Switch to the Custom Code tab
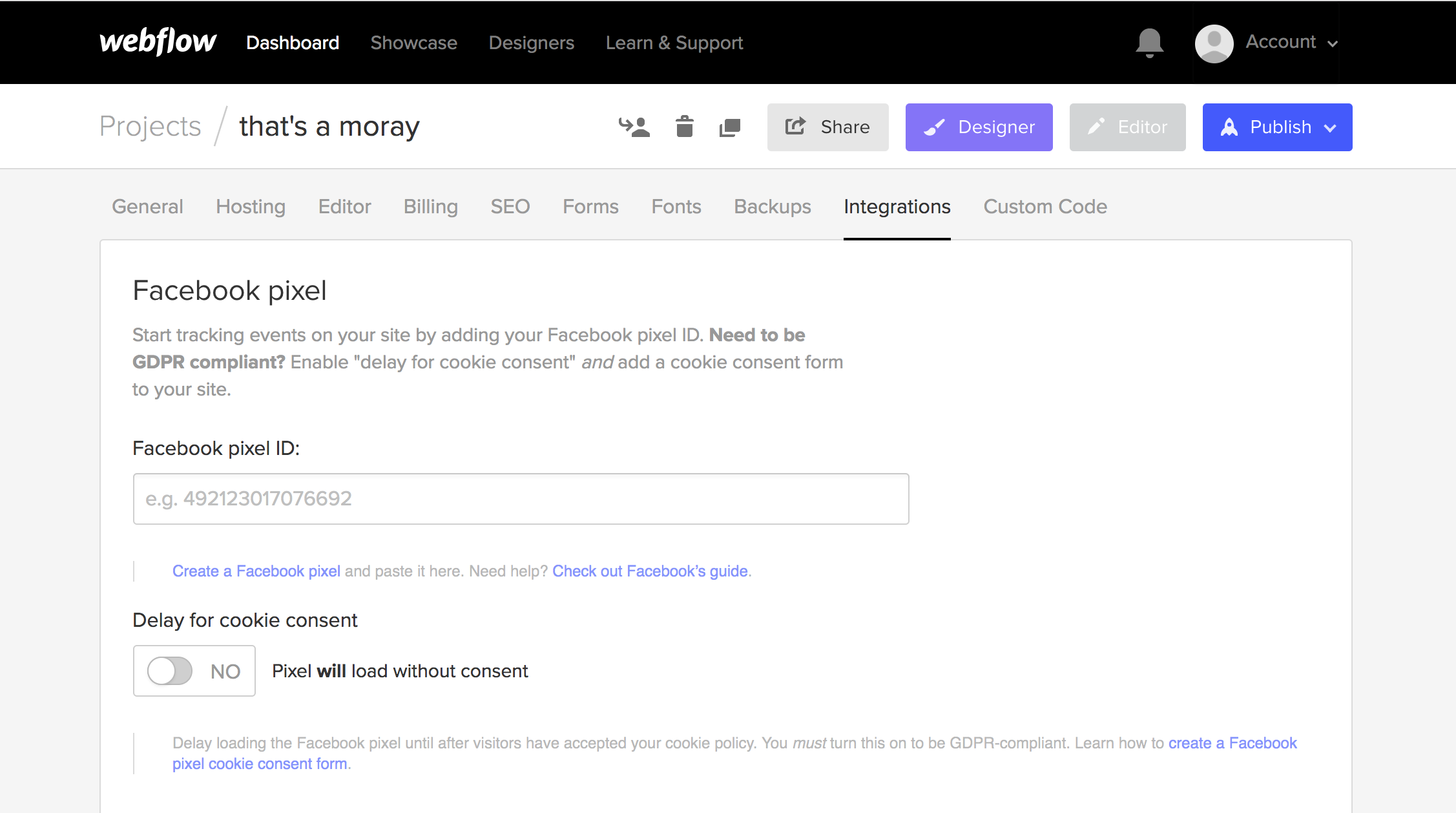 (x=1045, y=207)
